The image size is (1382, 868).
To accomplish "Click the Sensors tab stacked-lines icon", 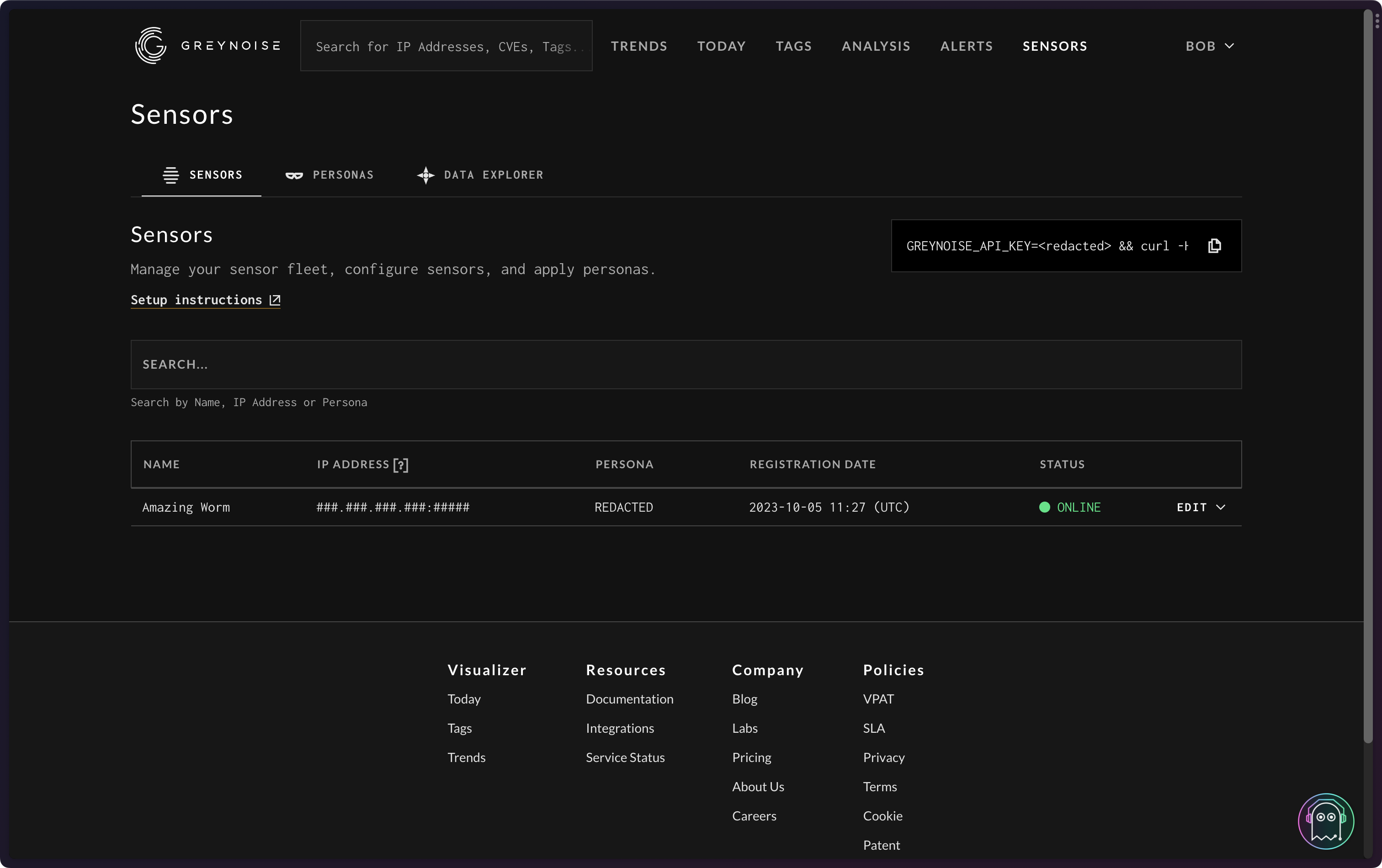I will pos(170,175).
